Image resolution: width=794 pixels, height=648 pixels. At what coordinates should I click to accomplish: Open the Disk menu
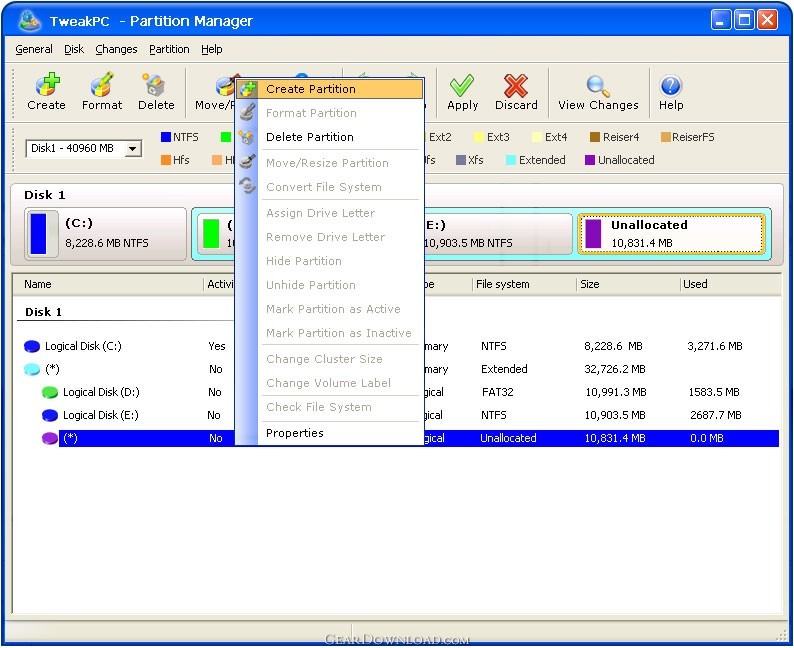(x=74, y=49)
